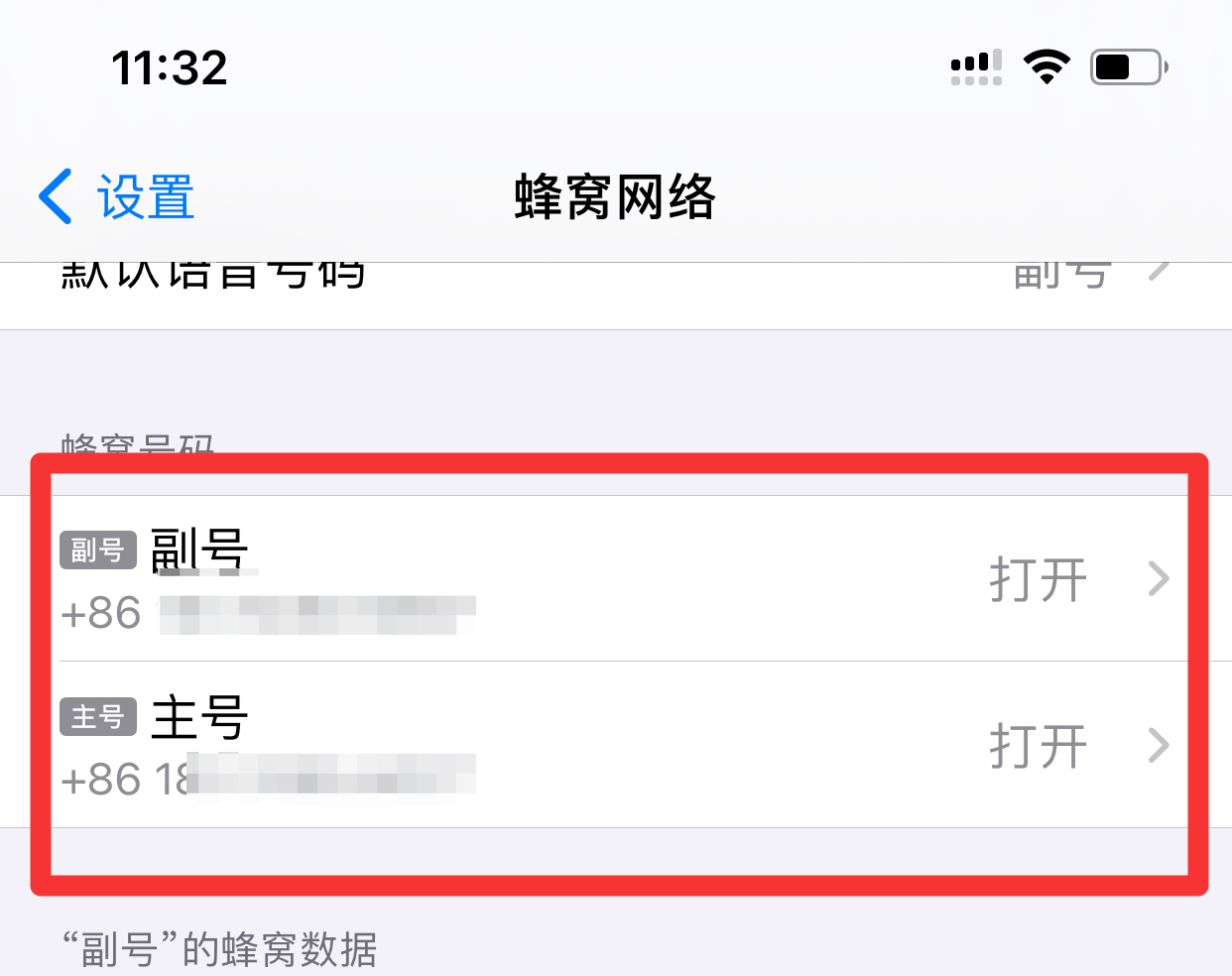Go back to 设置
Screen dimensions: 1232x976
(116, 195)
